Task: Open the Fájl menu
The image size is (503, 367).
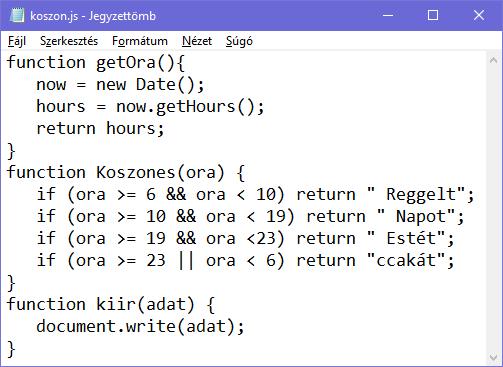Action: point(17,41)
